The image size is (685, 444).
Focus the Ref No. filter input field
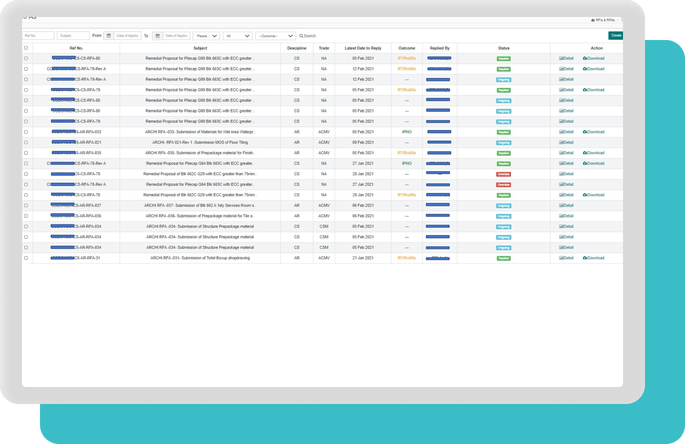[x=39, y=35]
